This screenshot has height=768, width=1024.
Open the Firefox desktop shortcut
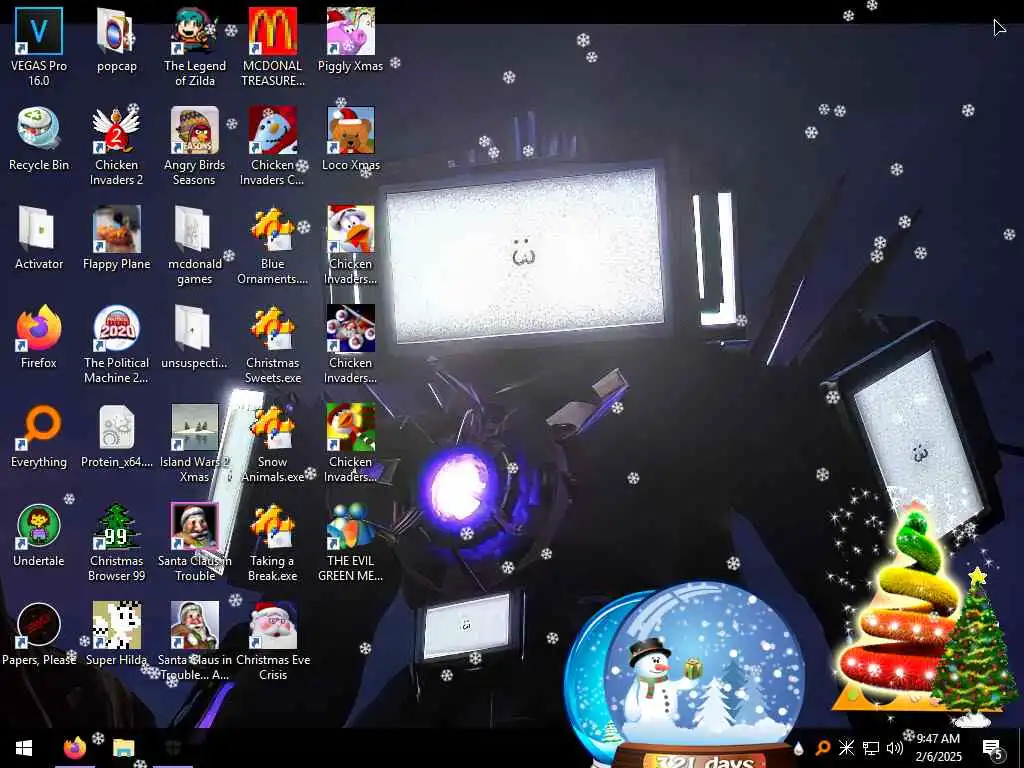39,337
